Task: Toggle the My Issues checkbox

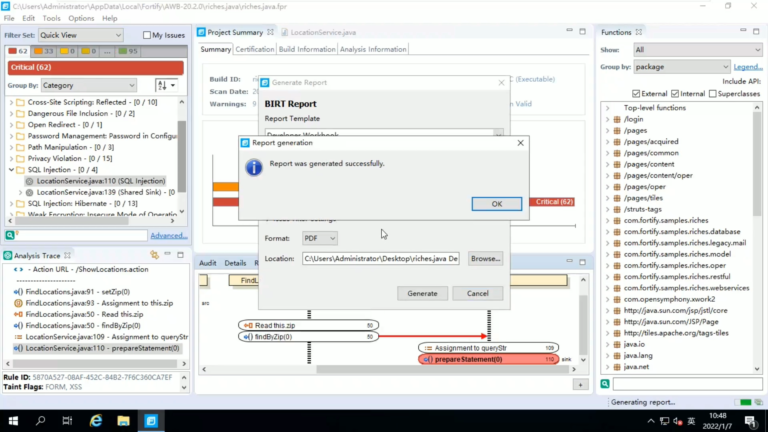Action: (x=146, y=35)
